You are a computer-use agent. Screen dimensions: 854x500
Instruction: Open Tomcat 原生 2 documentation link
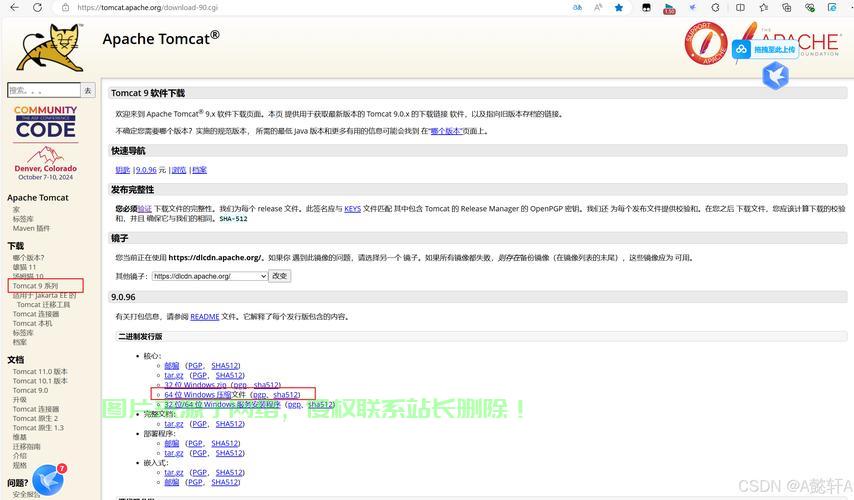pos(35,418)
